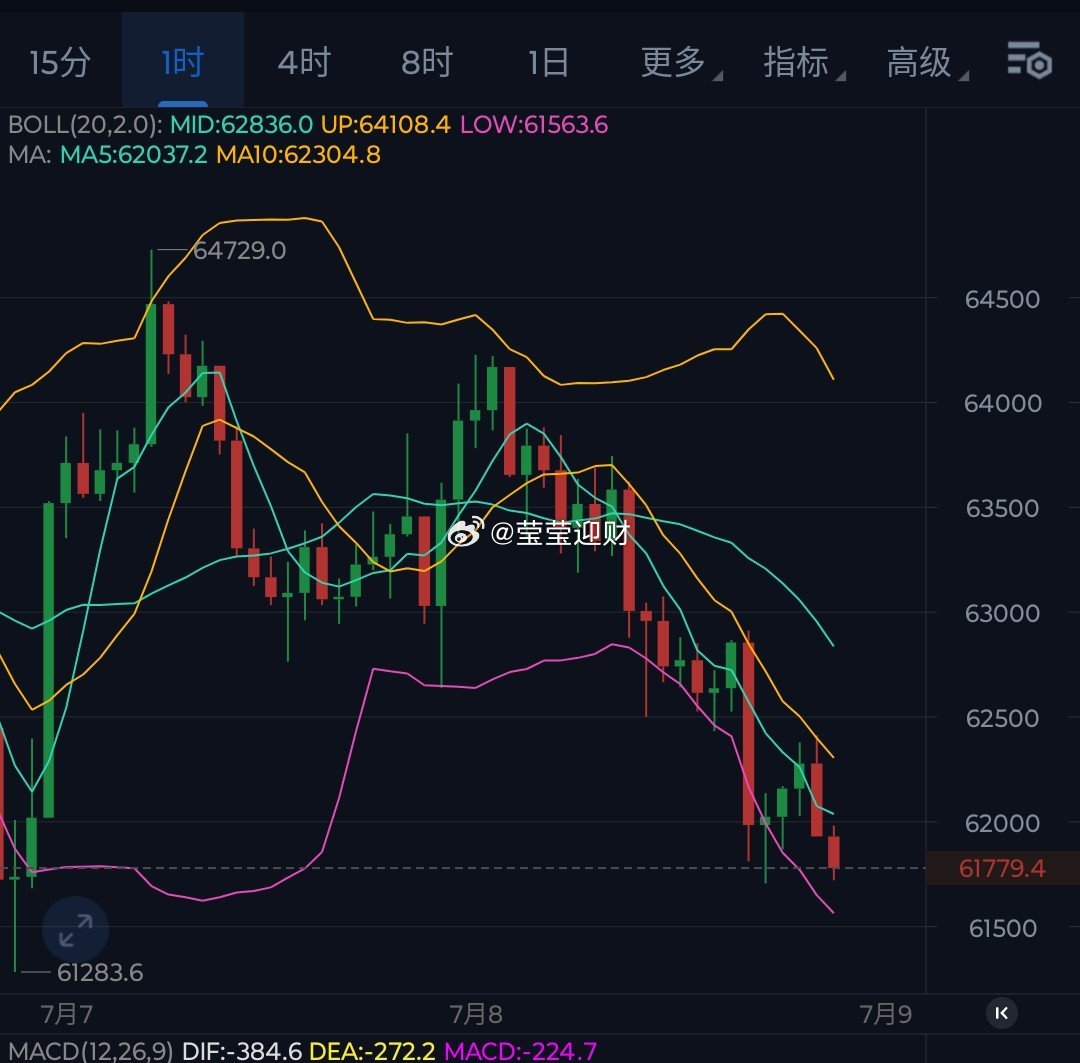Click the 7月7 date axis label
Viewport: 1080px width, 1063px height.
[67, 1014]
